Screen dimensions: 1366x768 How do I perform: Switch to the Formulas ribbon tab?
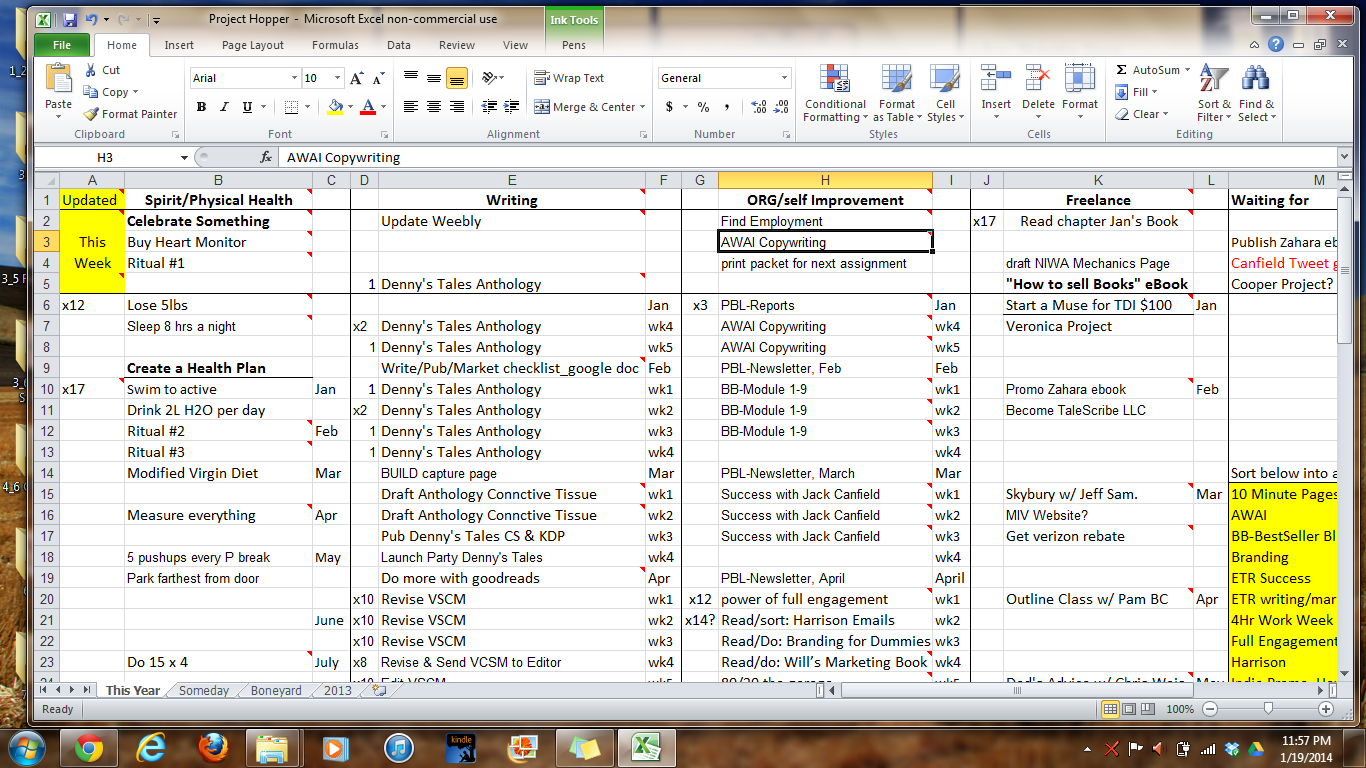coord(335,45)
